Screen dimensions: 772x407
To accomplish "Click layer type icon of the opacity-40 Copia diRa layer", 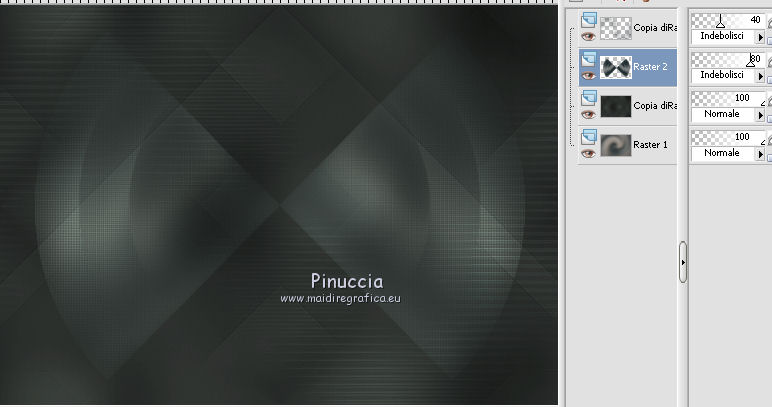I will 589,20.
